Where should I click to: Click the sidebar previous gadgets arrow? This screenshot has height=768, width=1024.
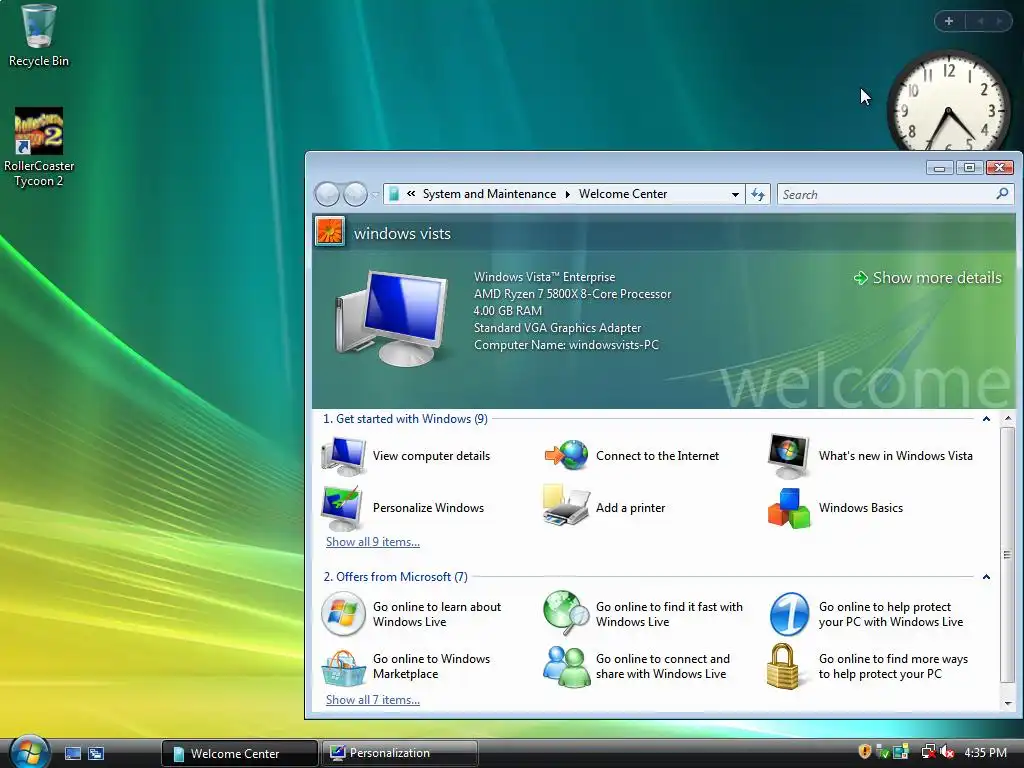coord(980,21)
